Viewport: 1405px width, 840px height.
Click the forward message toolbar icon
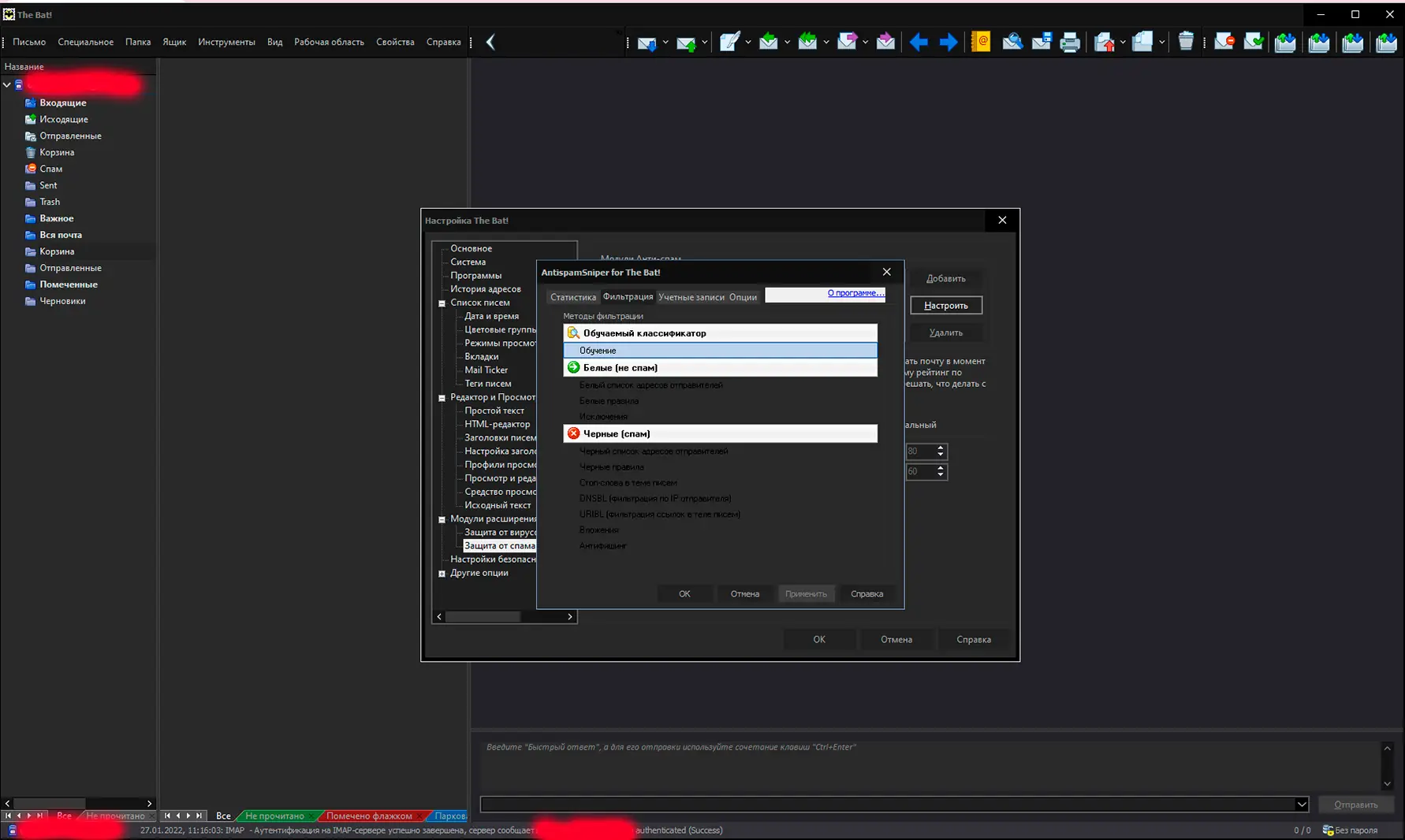(847, 42)
